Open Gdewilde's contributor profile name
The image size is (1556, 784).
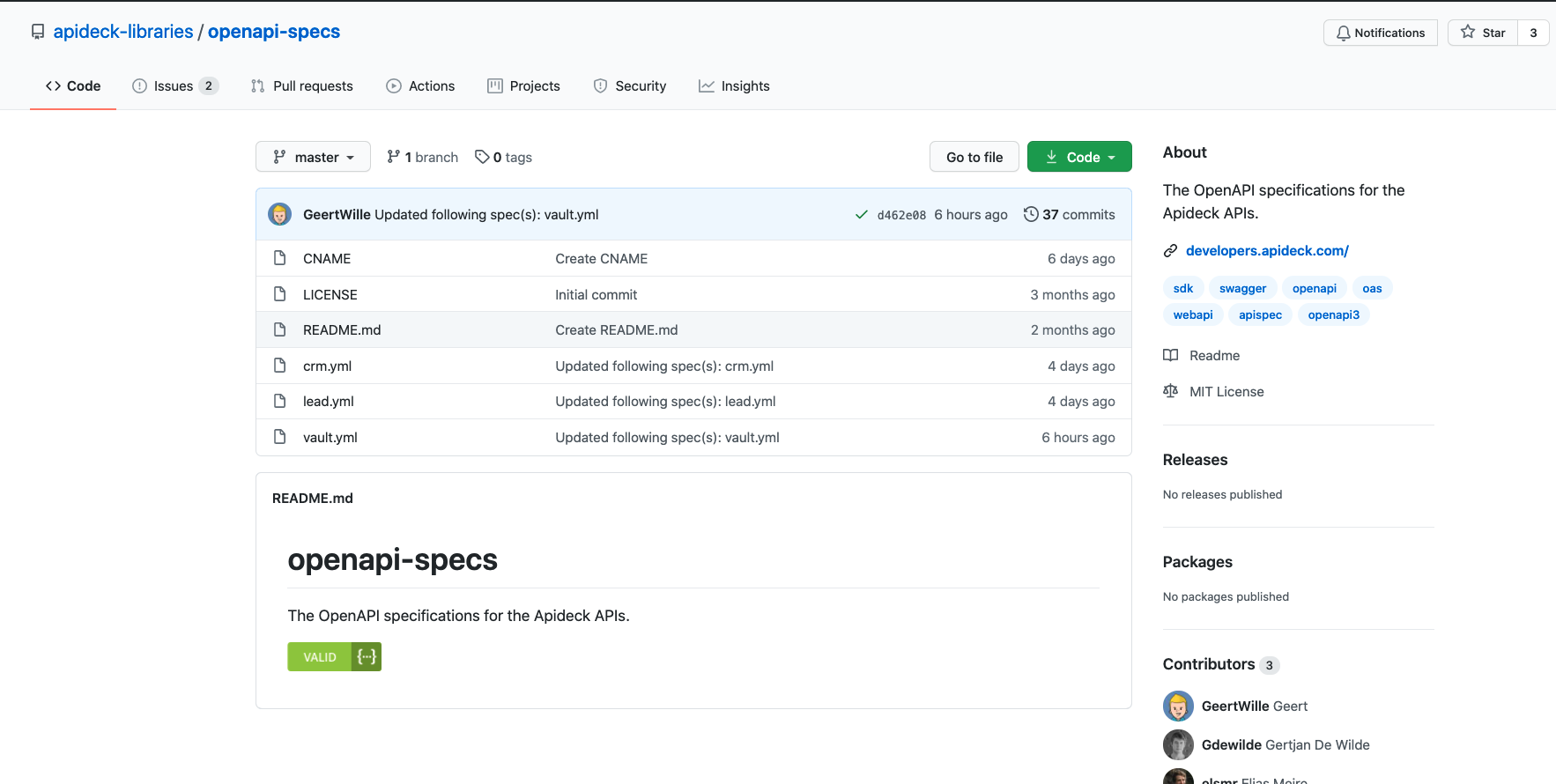(x=1232, y=744)
